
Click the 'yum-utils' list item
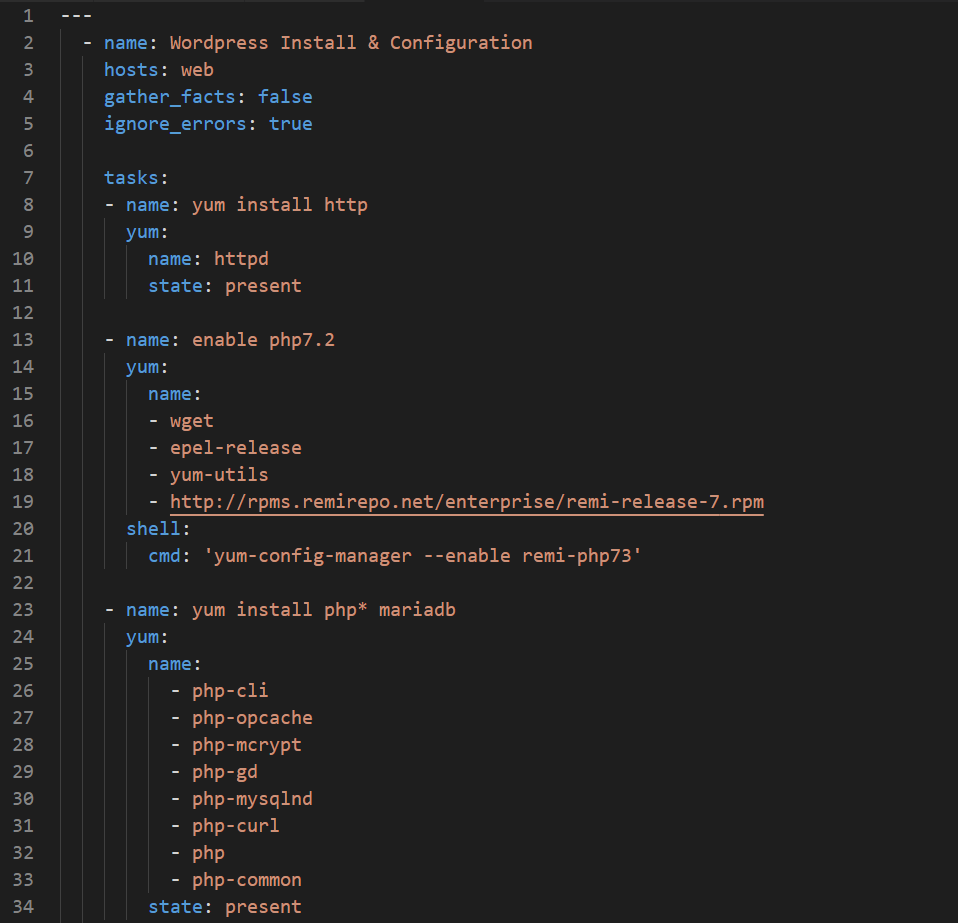coord(219,475)
